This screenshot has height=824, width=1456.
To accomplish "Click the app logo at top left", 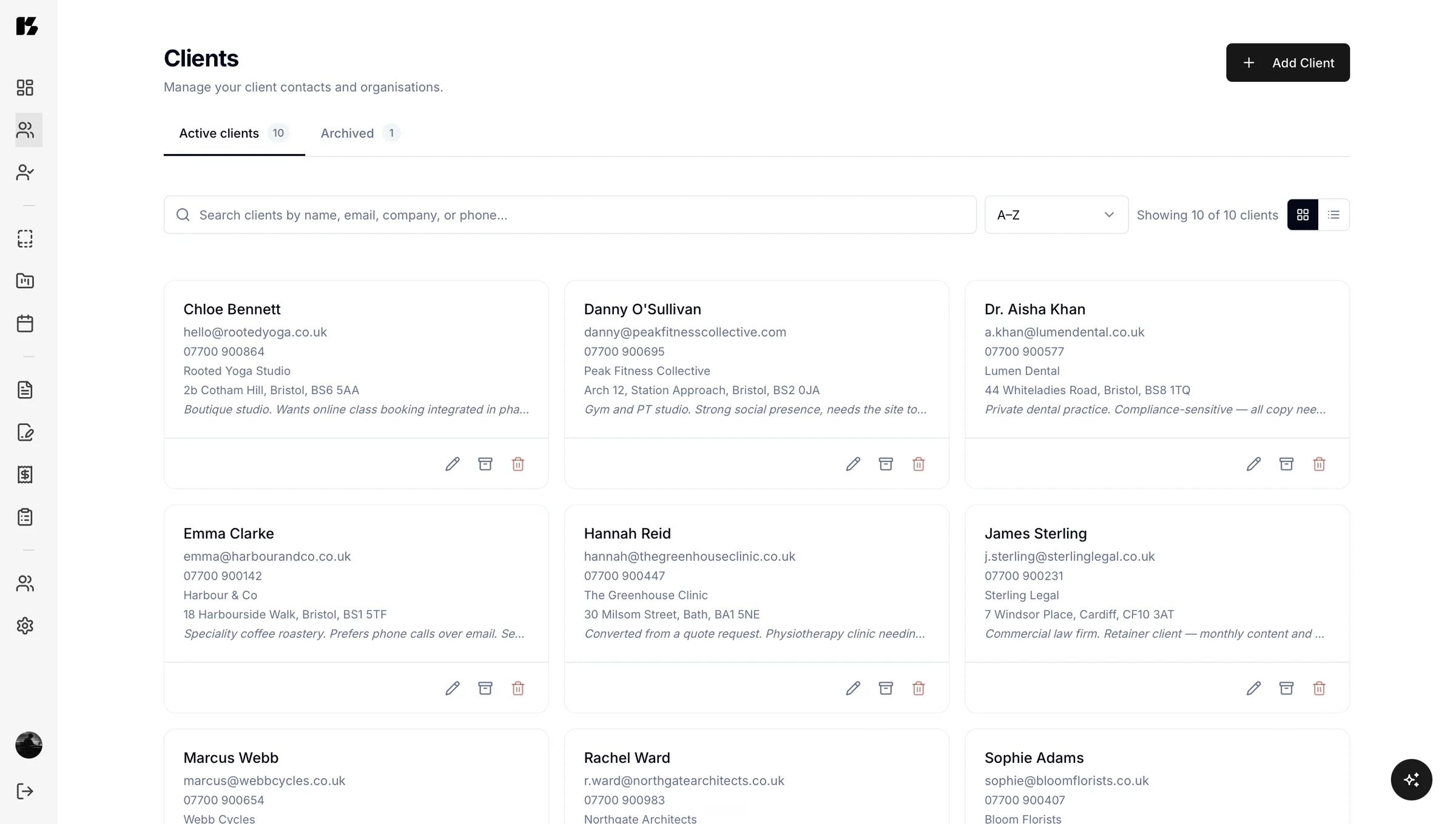I will click(27, 26).
